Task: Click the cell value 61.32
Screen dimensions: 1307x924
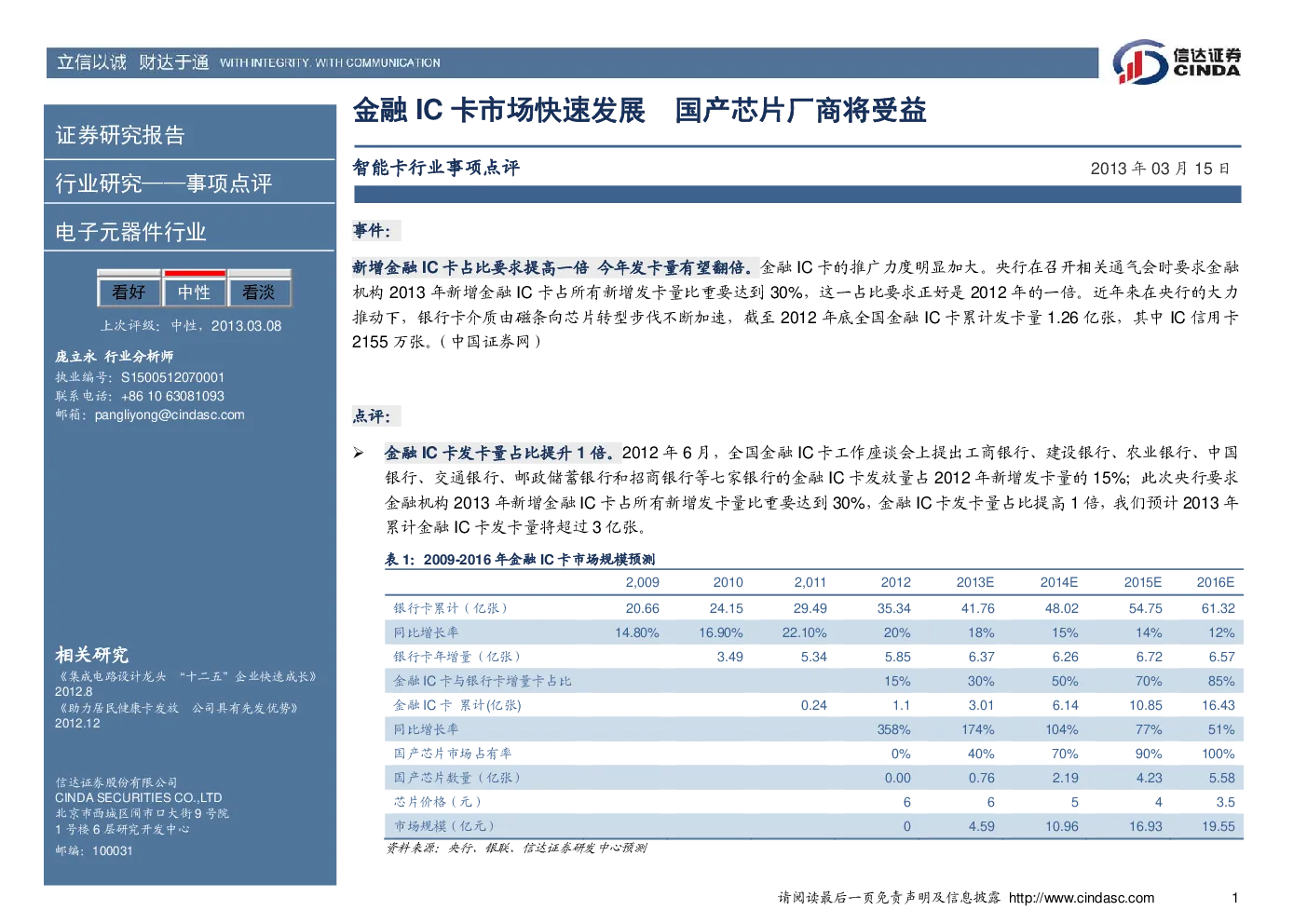Action: tap(1218, 608)
